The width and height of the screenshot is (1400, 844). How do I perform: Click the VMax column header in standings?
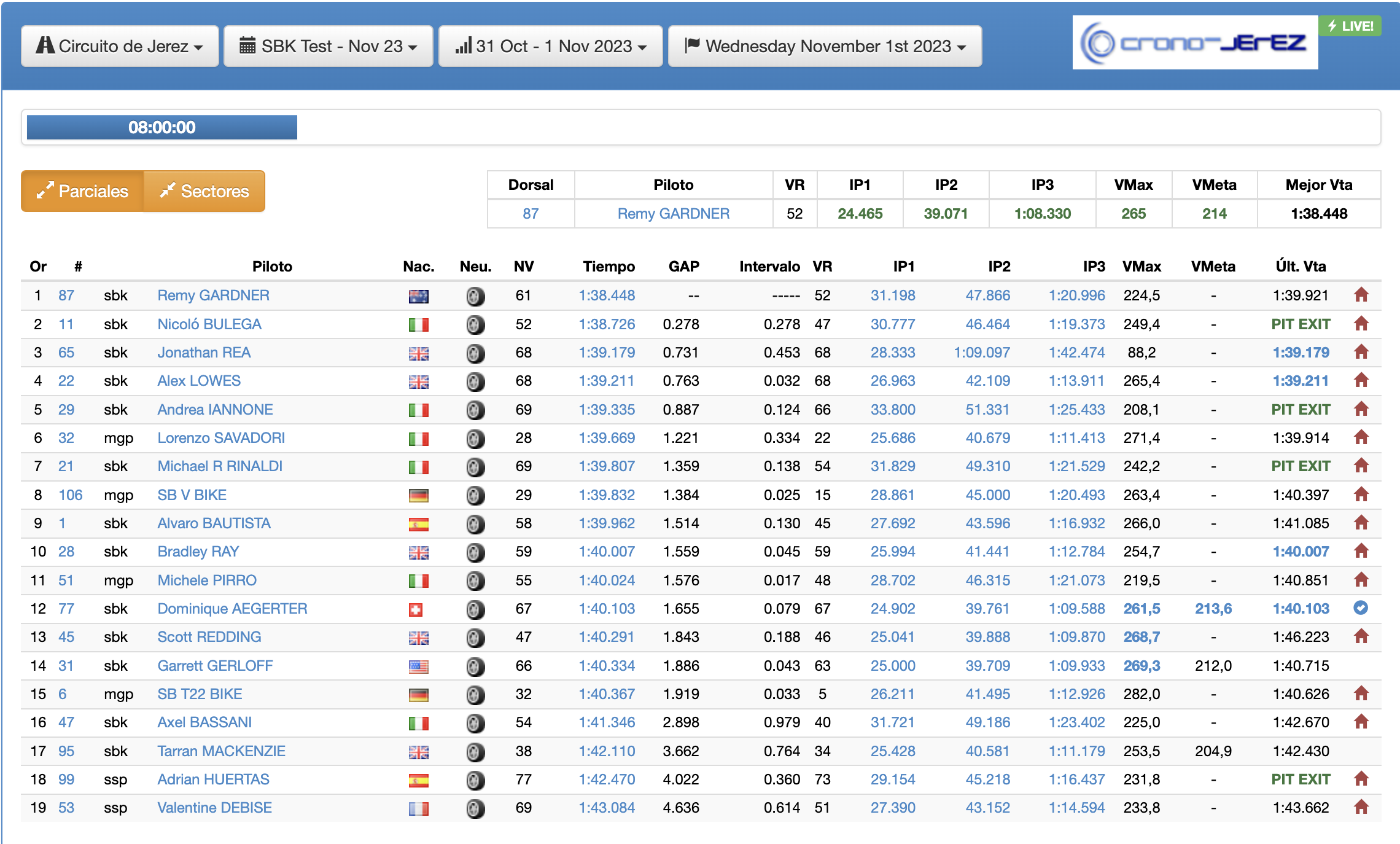1141,267
